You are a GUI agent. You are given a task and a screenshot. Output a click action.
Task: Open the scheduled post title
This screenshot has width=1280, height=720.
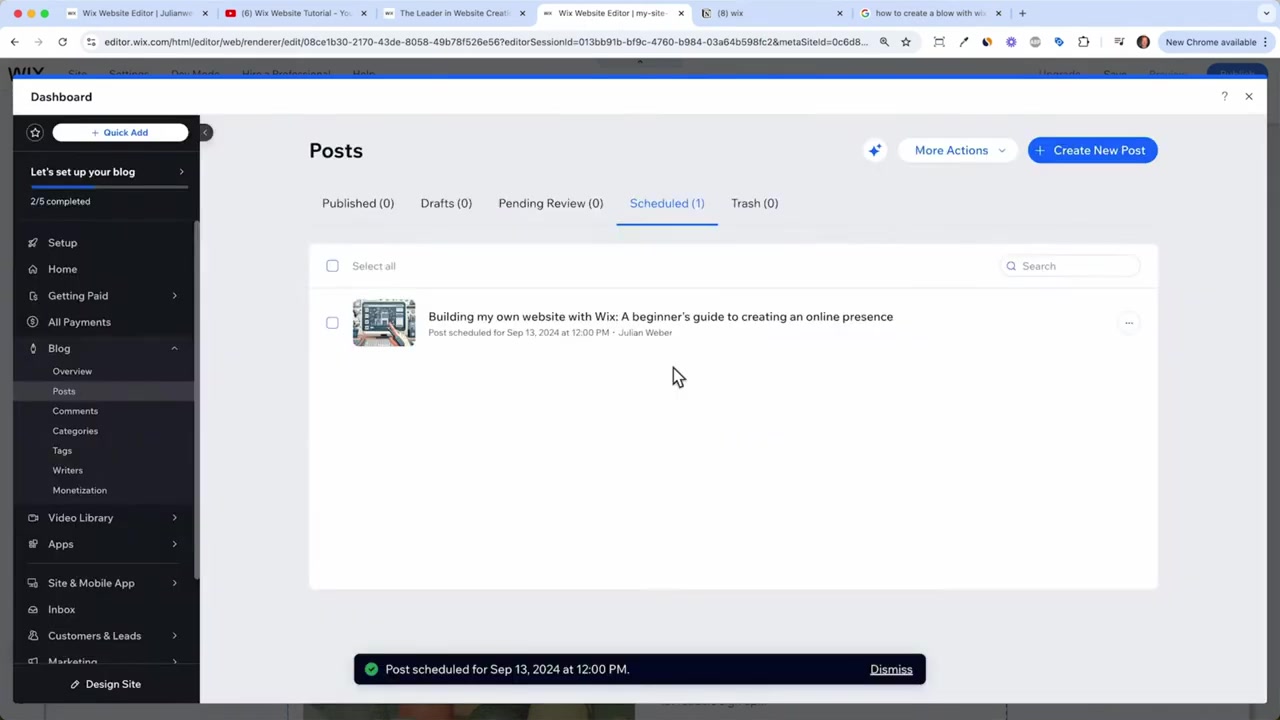point(660,317)
